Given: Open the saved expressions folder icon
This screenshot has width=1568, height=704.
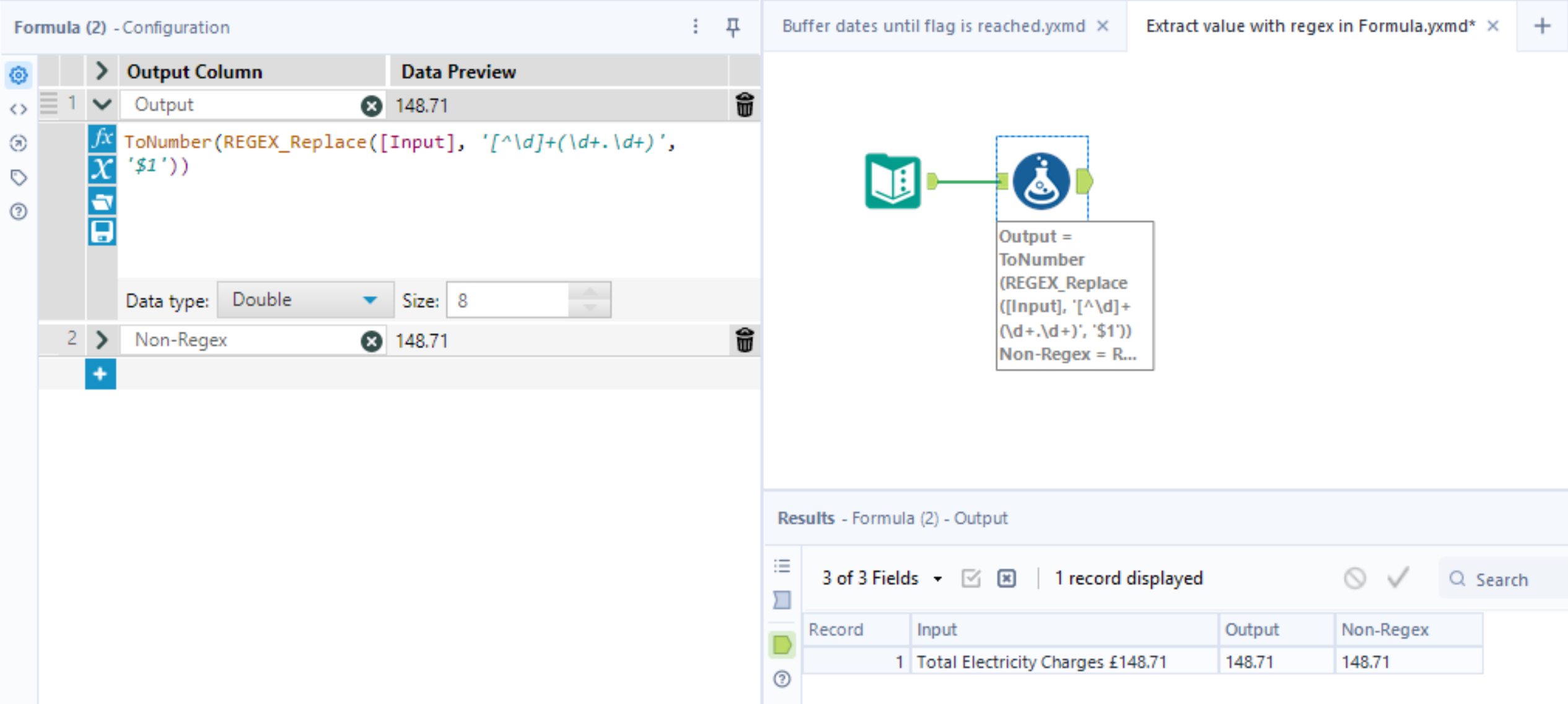Looking at the screenshot, I should coord(102,201).
